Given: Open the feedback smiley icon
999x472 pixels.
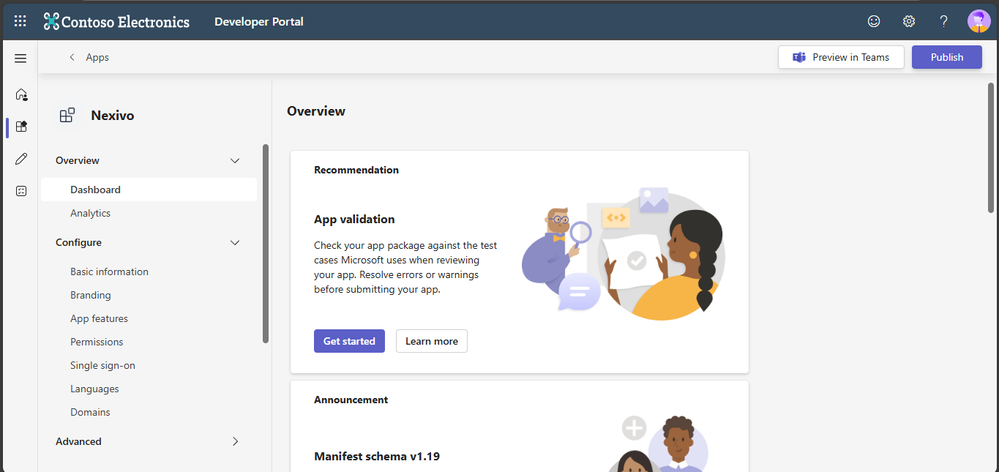Looking at the screenshot, I should coord(874,21).
